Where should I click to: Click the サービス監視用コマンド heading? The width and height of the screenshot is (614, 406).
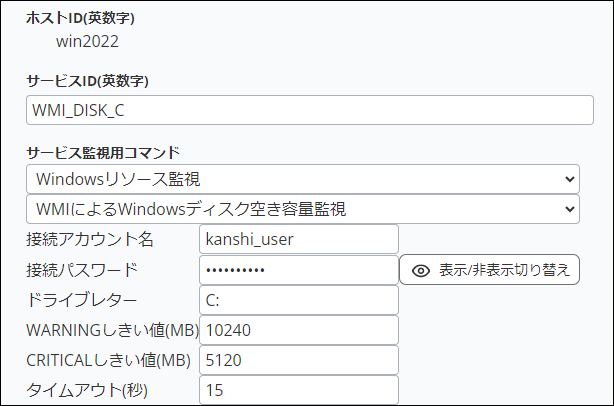click(103, 152)
